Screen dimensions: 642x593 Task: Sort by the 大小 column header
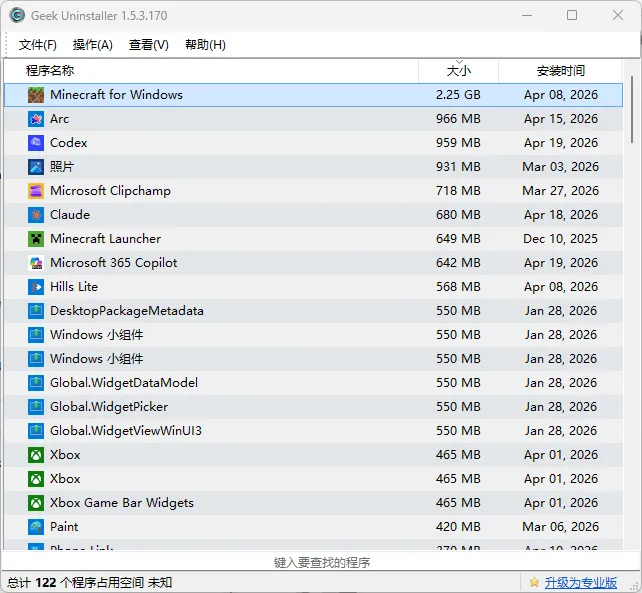459,70
